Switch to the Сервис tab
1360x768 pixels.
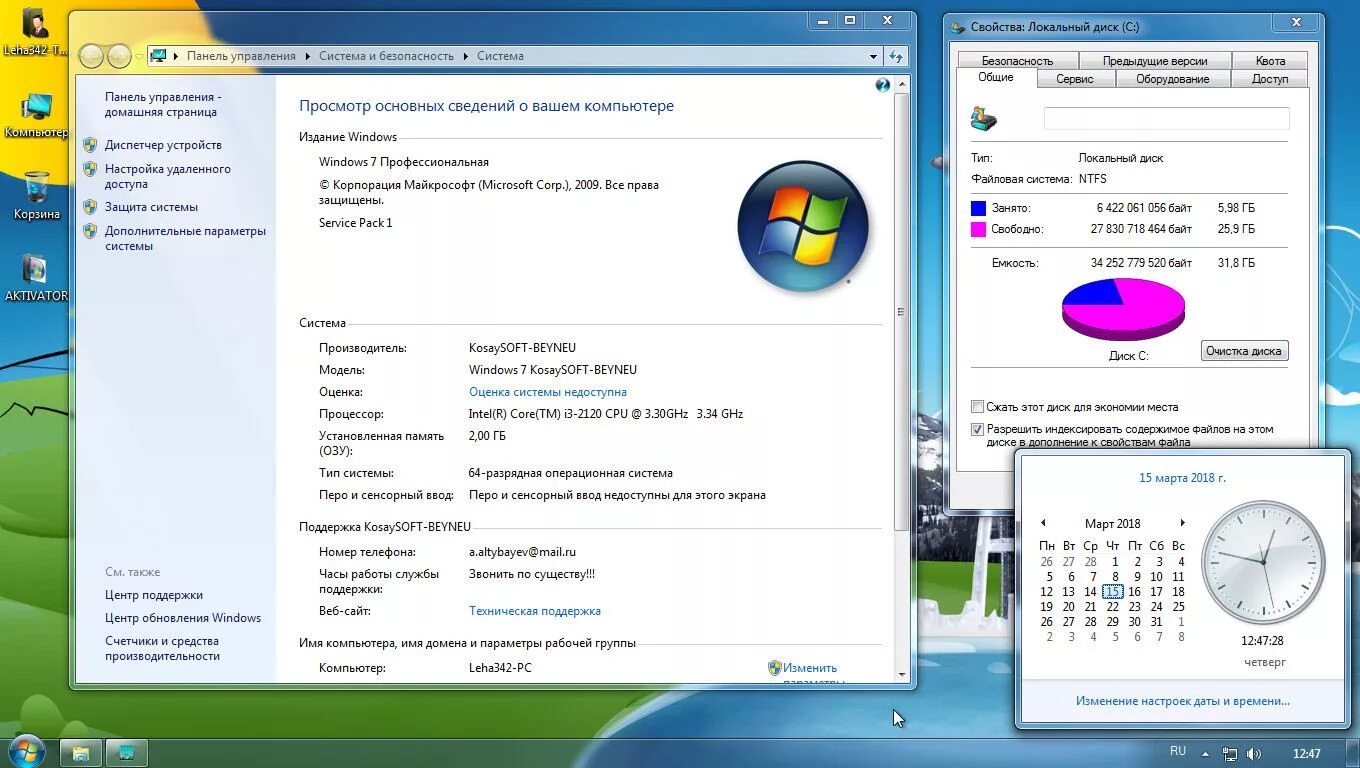point(1075,79)
